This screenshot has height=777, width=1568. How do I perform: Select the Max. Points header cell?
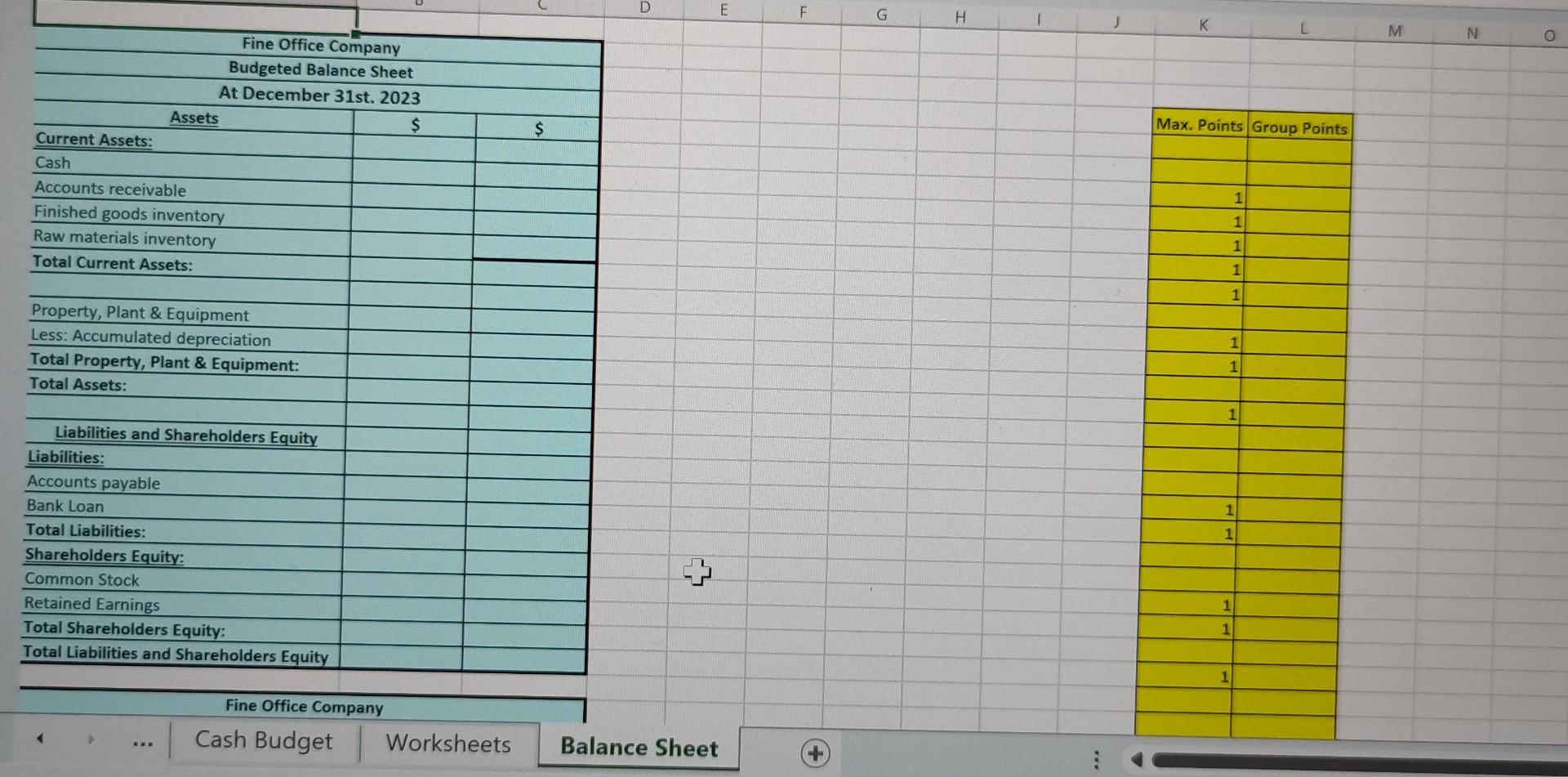[x=1197, y=124]
